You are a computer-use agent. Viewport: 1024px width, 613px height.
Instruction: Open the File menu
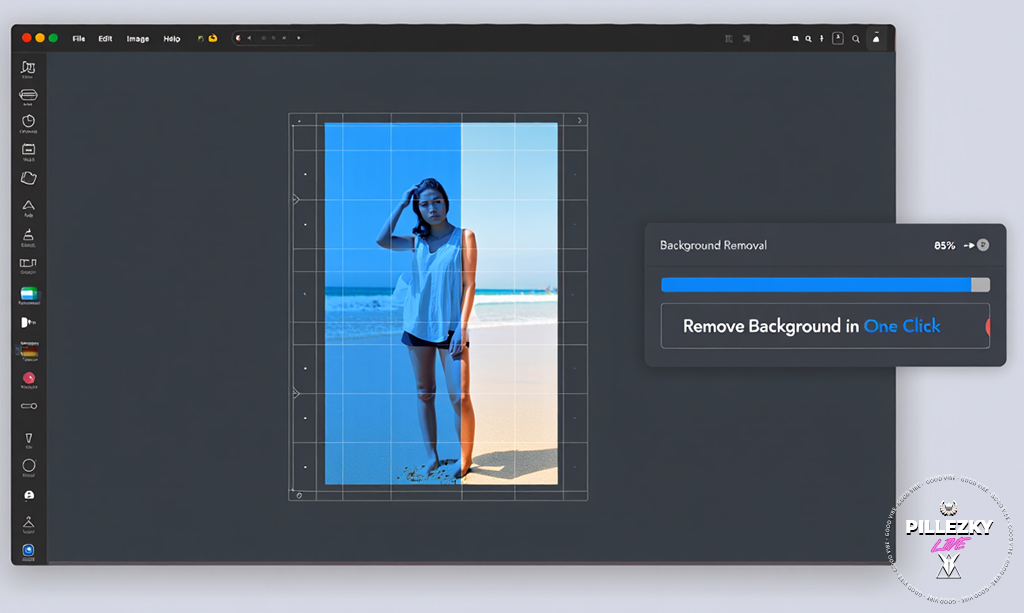(79, 39)
